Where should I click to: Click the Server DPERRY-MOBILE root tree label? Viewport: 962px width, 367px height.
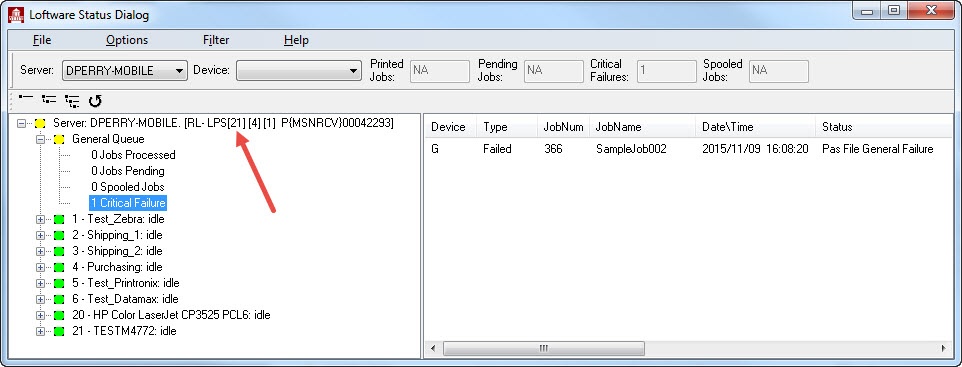click(223, 123)
